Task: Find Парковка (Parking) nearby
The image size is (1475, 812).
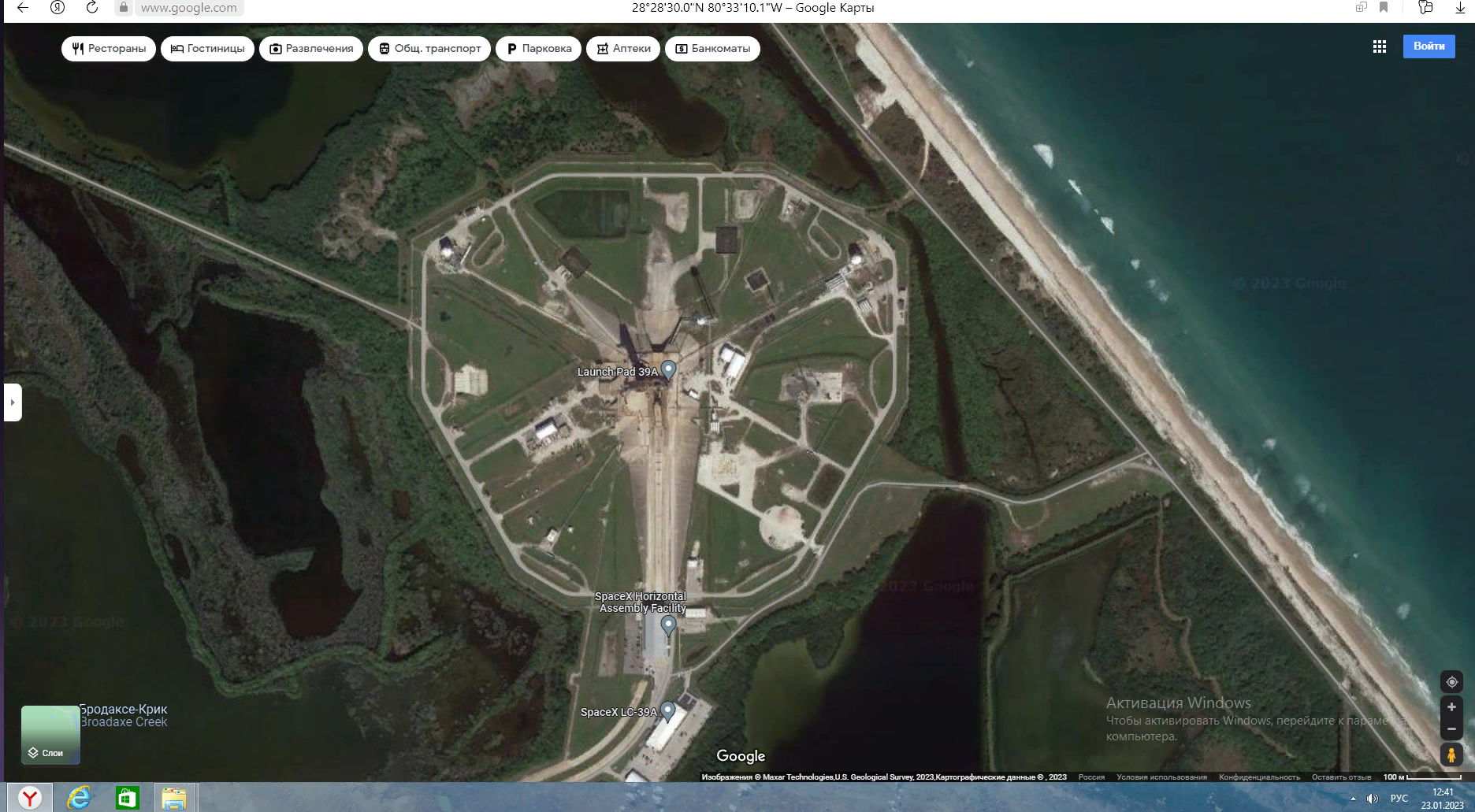Action: 538,49
